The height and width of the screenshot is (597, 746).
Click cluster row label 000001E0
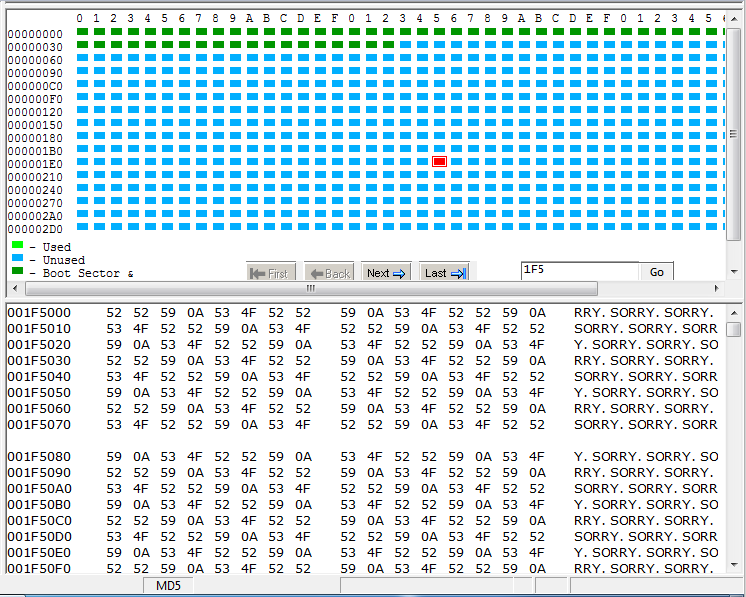coord(35,164)
